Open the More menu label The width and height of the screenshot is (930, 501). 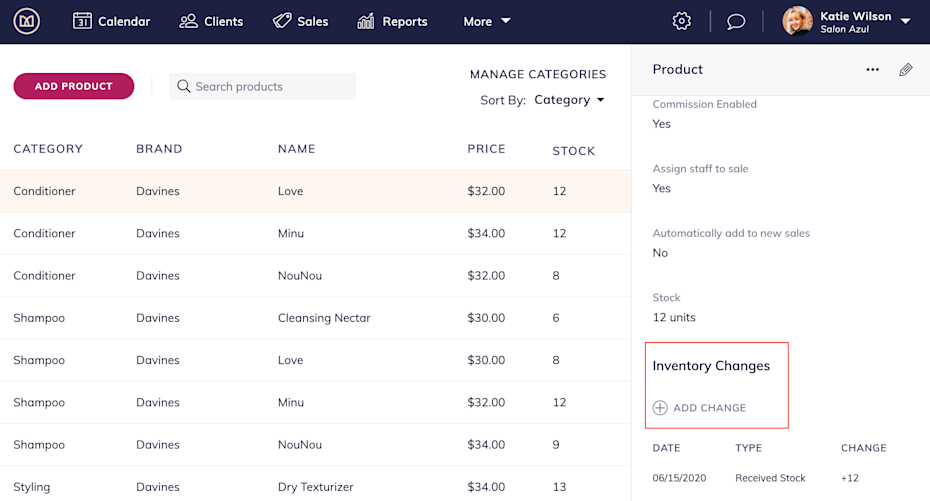pyautogui.click(x=477, y=21)
